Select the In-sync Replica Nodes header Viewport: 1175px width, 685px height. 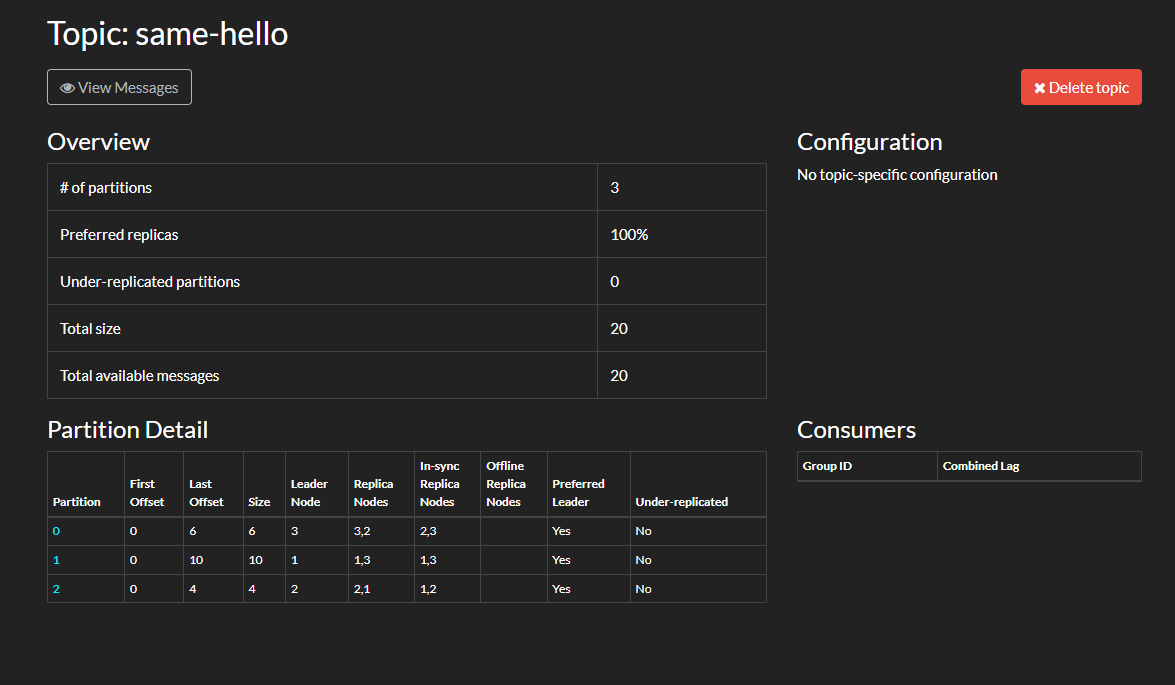click(x=440, y=484)
